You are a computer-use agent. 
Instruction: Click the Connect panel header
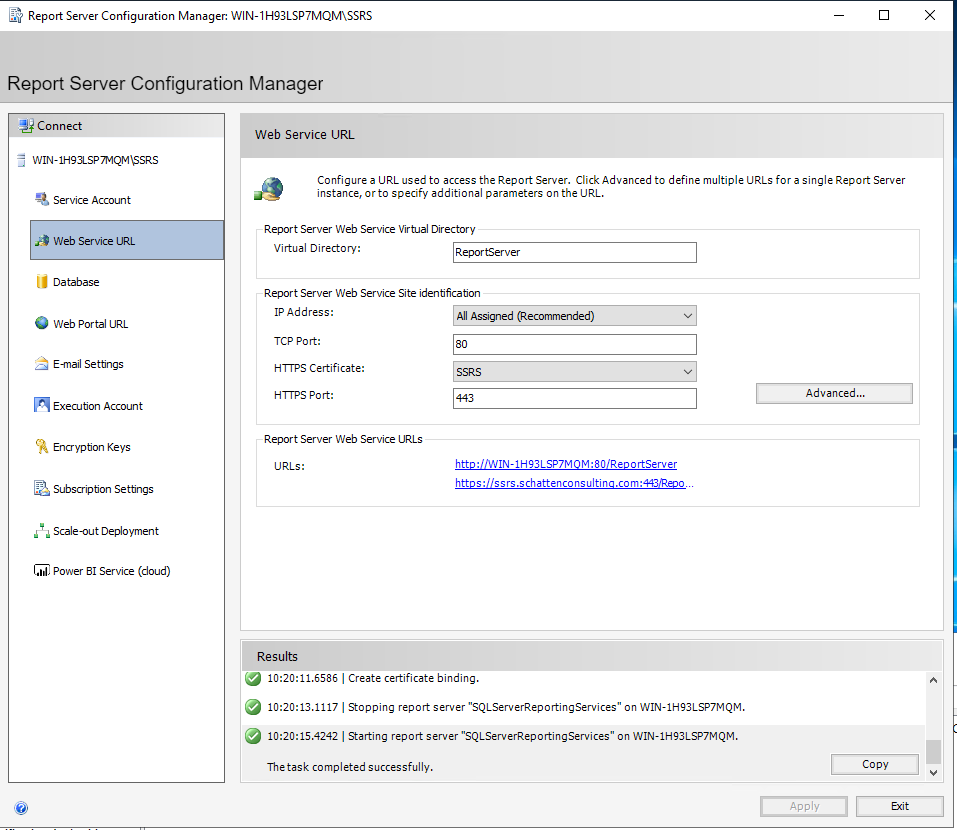pos(57,125)
